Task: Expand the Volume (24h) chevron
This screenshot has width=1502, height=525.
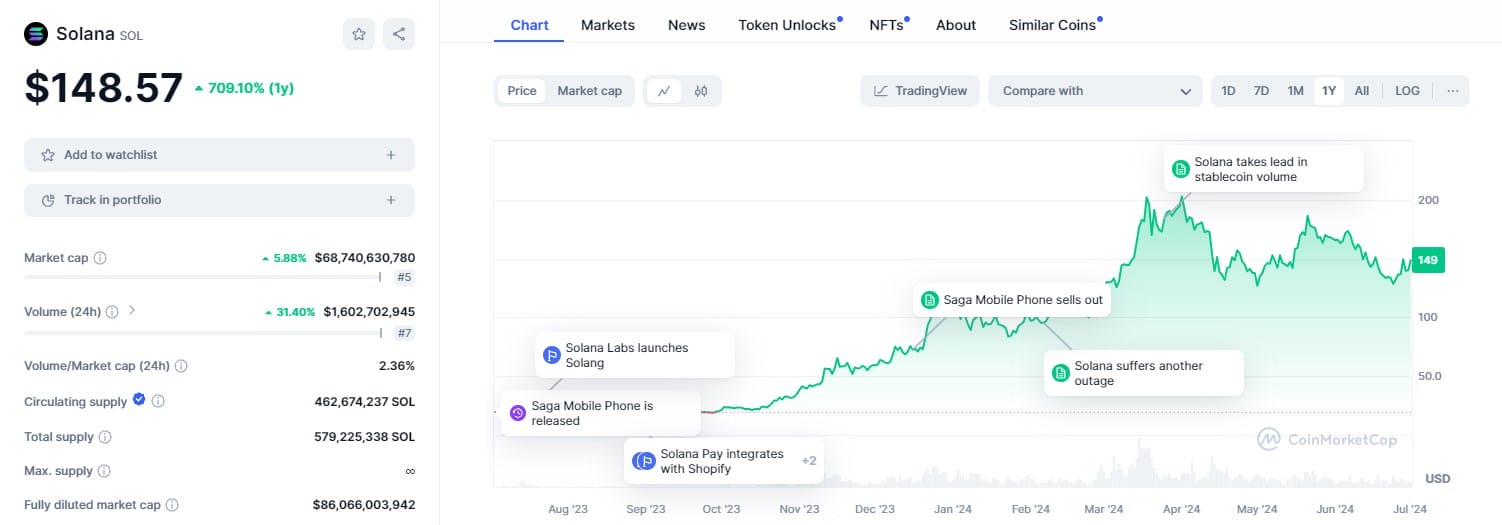Action: tap(132, 311)
